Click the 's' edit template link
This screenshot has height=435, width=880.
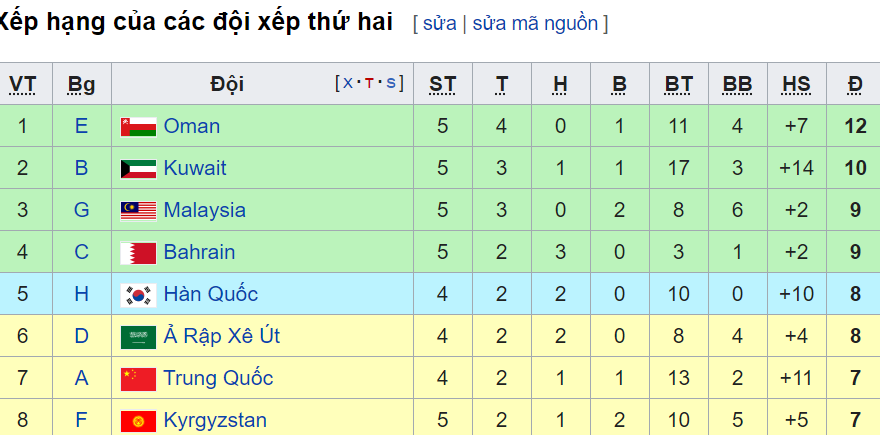point(391,83)
